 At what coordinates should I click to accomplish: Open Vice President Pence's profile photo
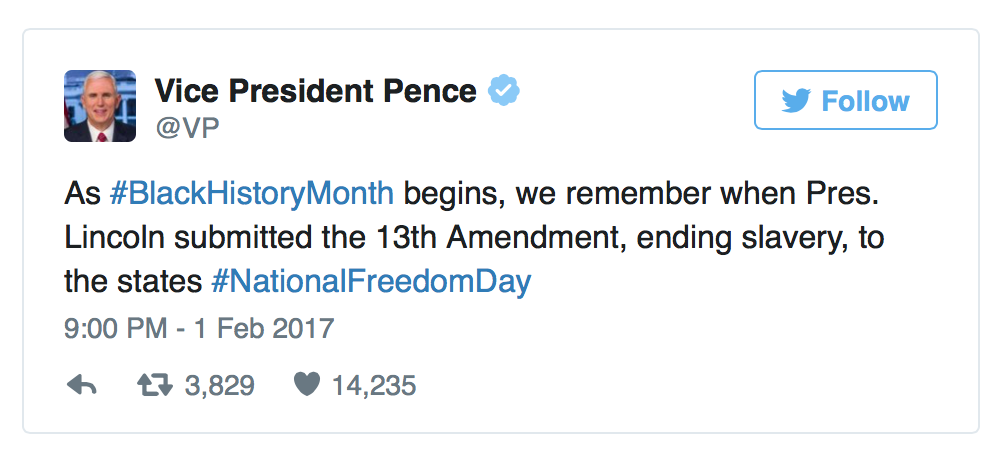click(100, 106)
